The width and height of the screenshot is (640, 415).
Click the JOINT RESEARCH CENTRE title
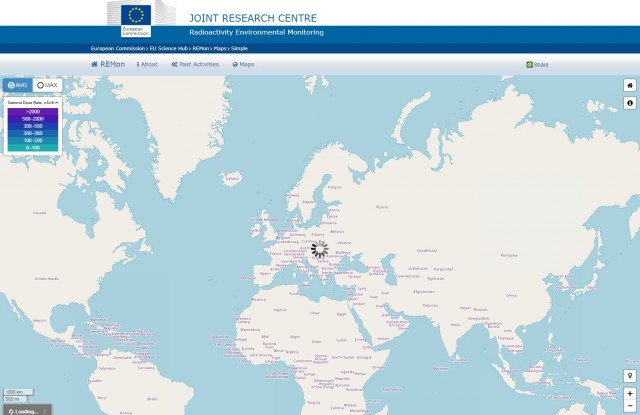coord(253,18)
